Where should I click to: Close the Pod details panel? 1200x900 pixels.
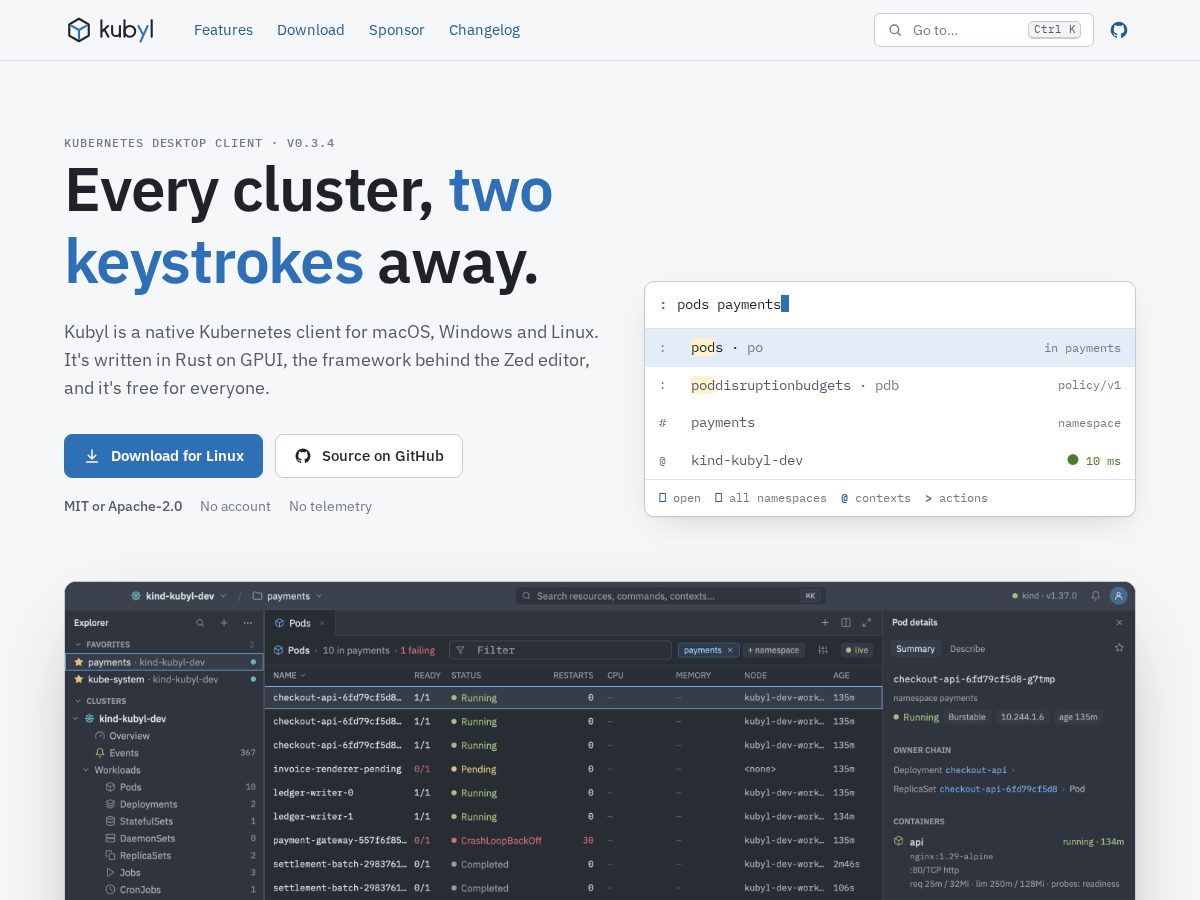coord(1119,622)
